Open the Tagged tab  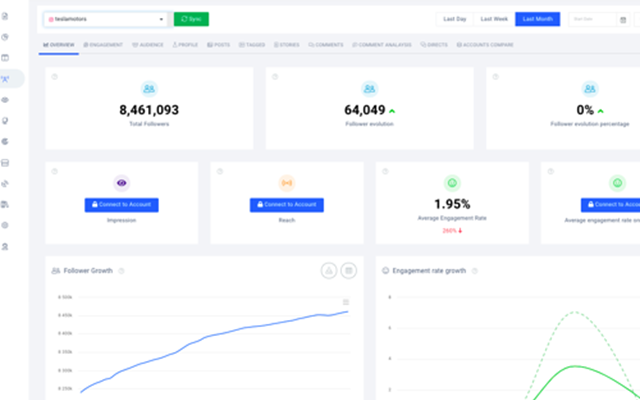pyautogui.click(x=252, y=45)
